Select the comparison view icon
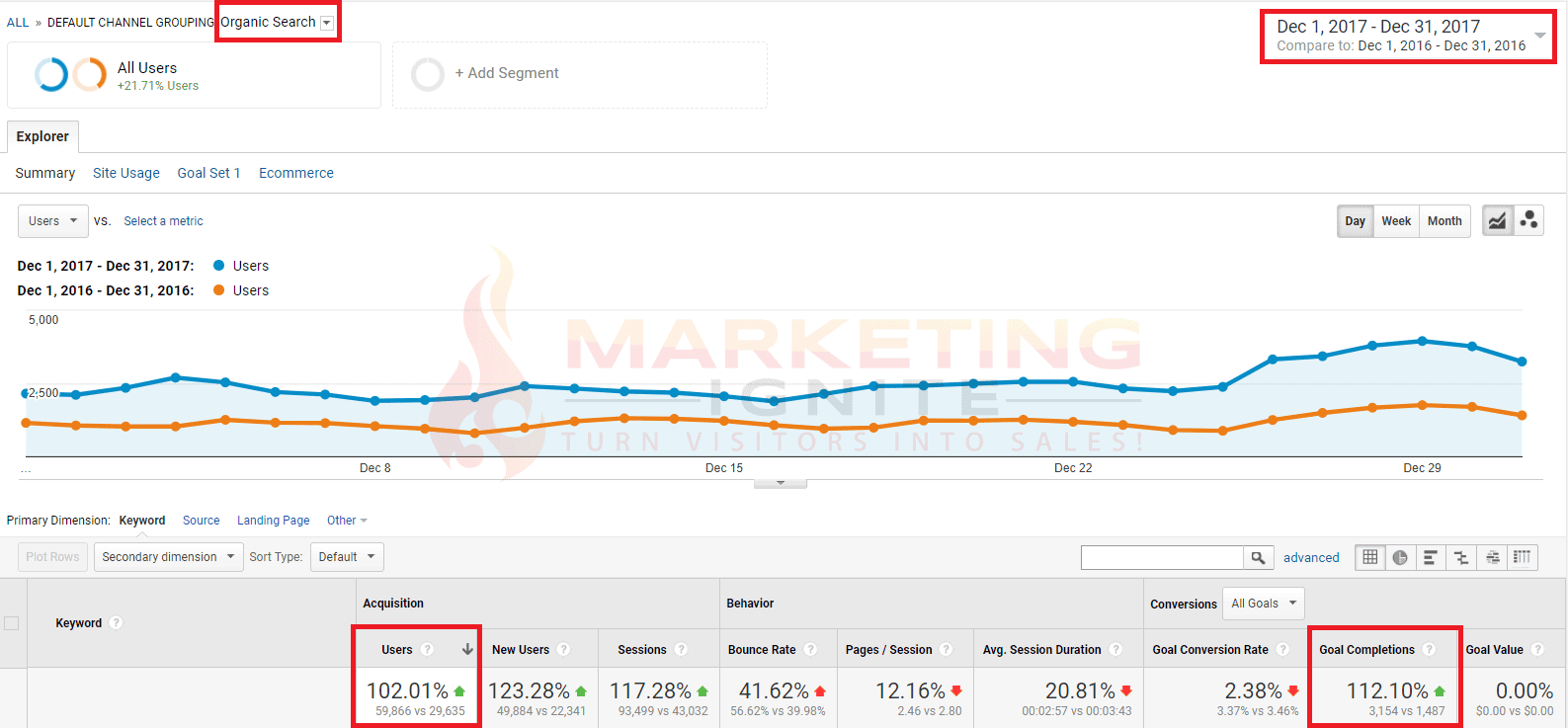 tap(1461, 557)
